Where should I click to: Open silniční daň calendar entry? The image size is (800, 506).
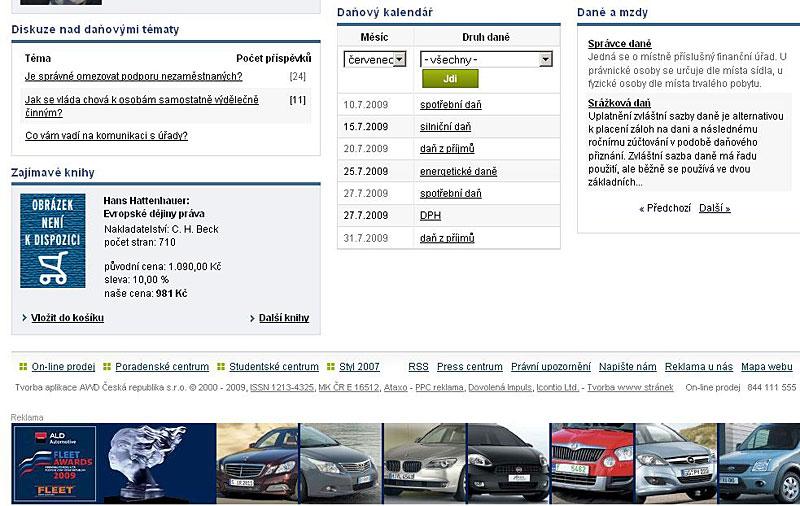point(445,126)
